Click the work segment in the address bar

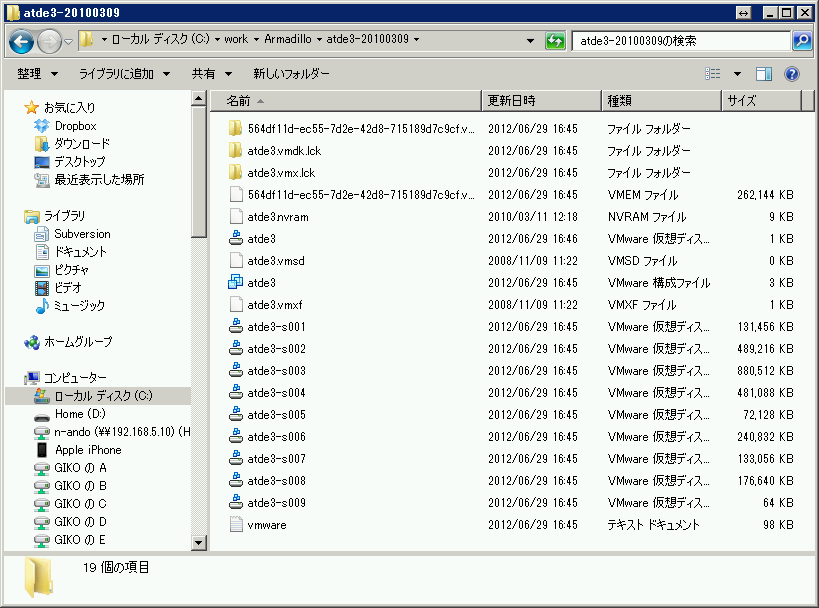tap(236, 39)
